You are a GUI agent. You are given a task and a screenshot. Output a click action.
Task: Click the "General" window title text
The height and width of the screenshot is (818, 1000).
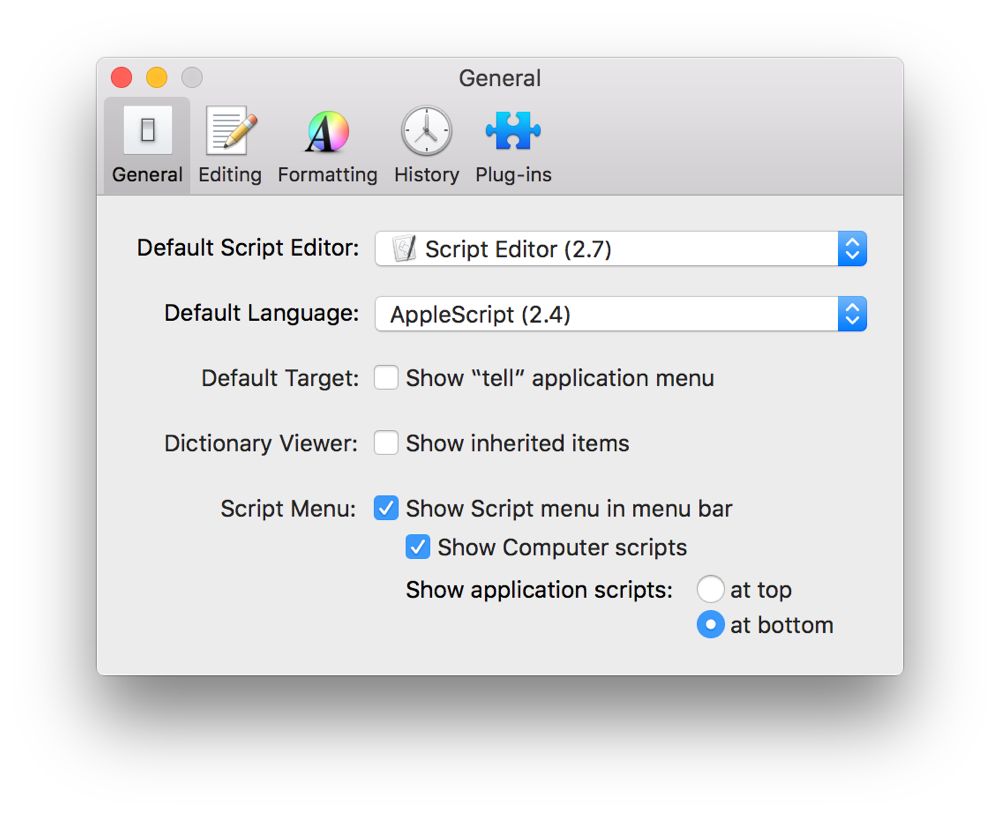click(x=500, y=78)
